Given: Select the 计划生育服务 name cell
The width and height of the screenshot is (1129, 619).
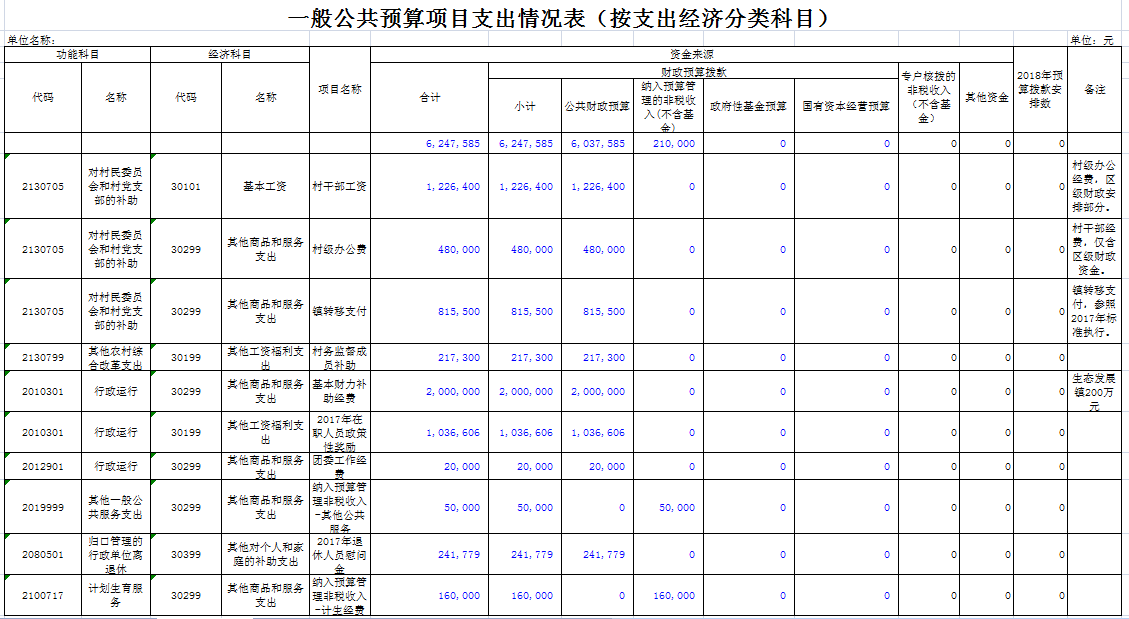Looking at the screenshot, I should pyautogui.click(x=116, y=595).
